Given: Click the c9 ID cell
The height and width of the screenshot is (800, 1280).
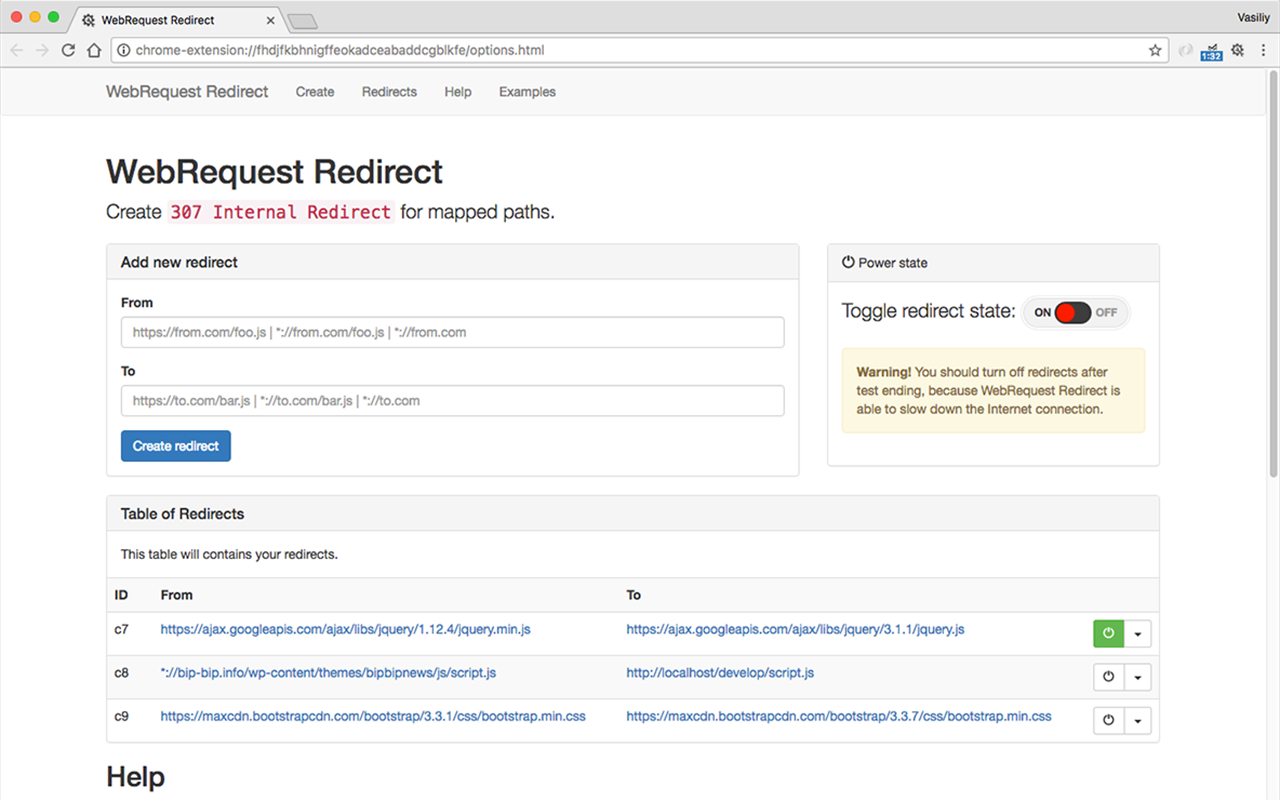Looking at the screenshot, I should pos(121,716).
